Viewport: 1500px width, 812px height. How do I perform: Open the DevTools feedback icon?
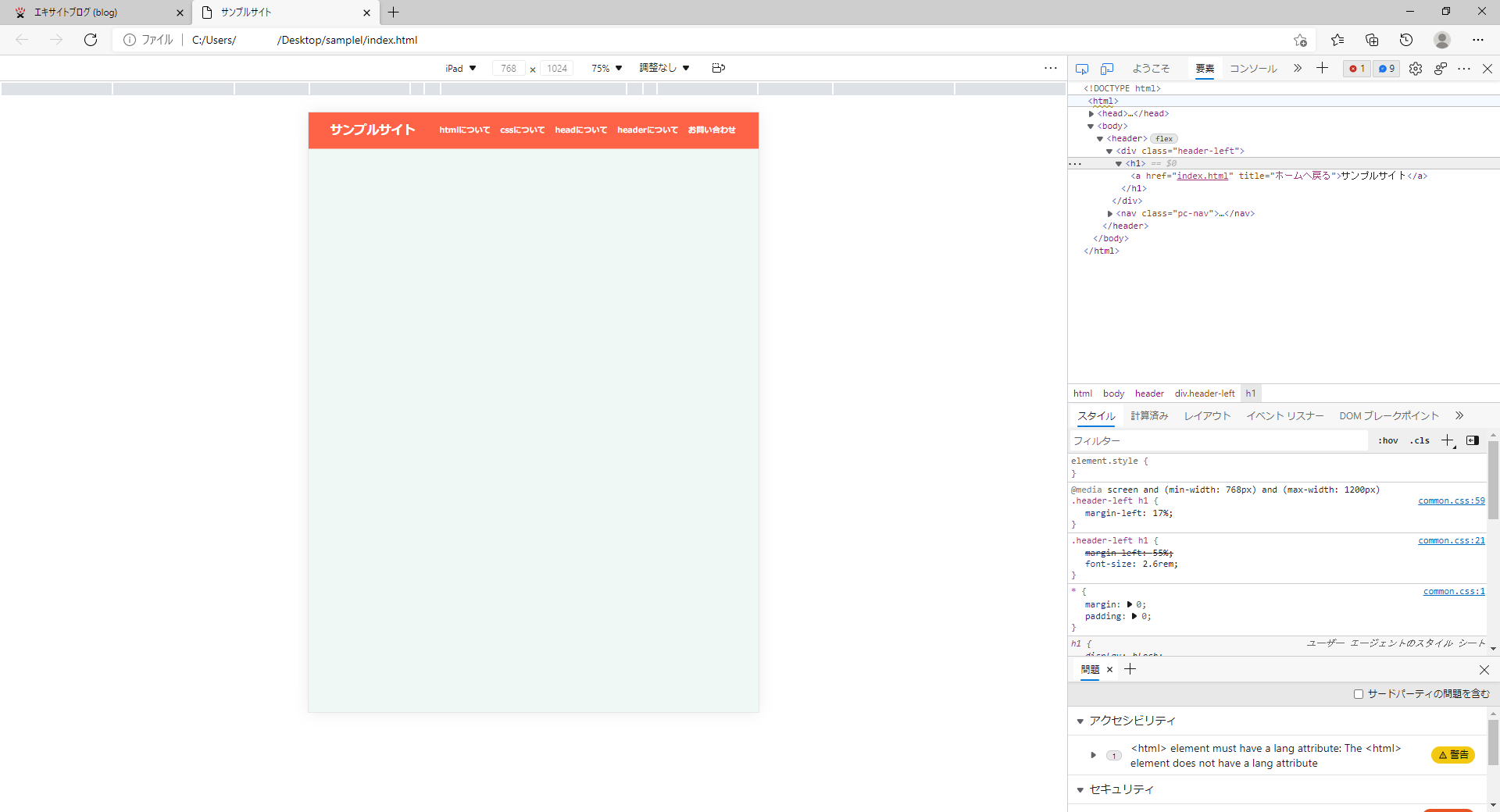[1441, 69]
